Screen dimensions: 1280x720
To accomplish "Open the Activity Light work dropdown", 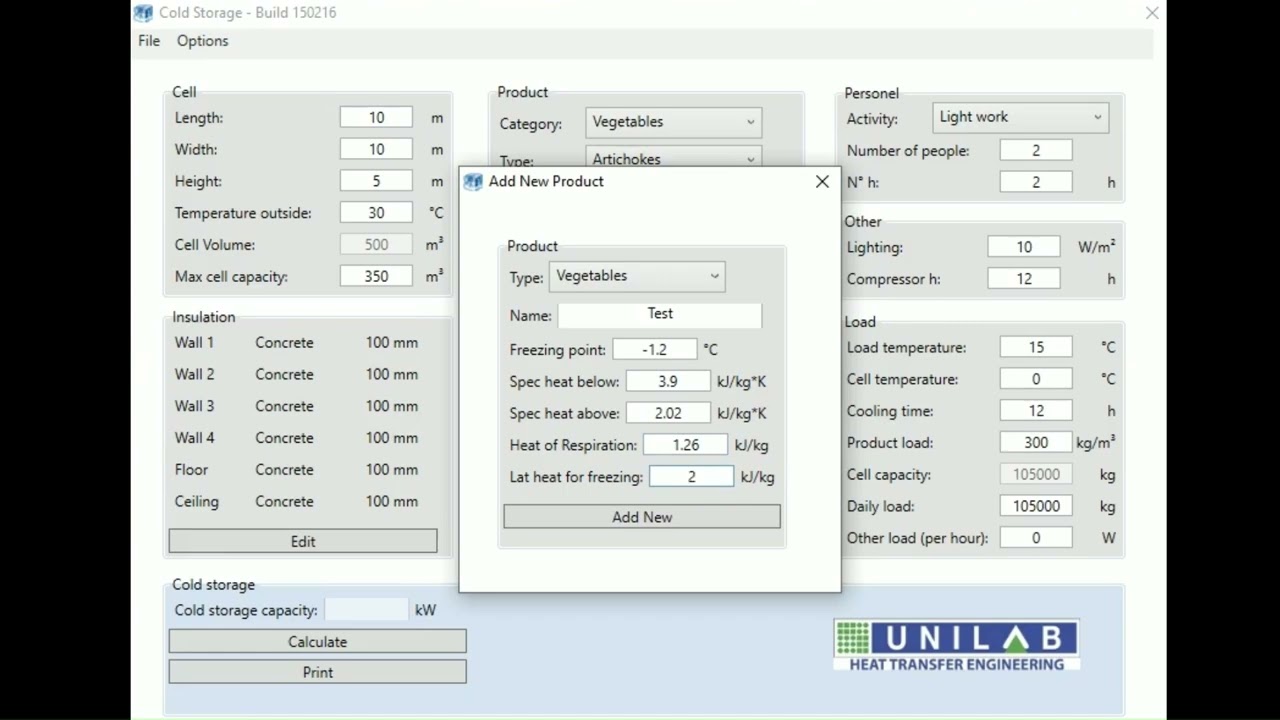I will coord(1020,117).
